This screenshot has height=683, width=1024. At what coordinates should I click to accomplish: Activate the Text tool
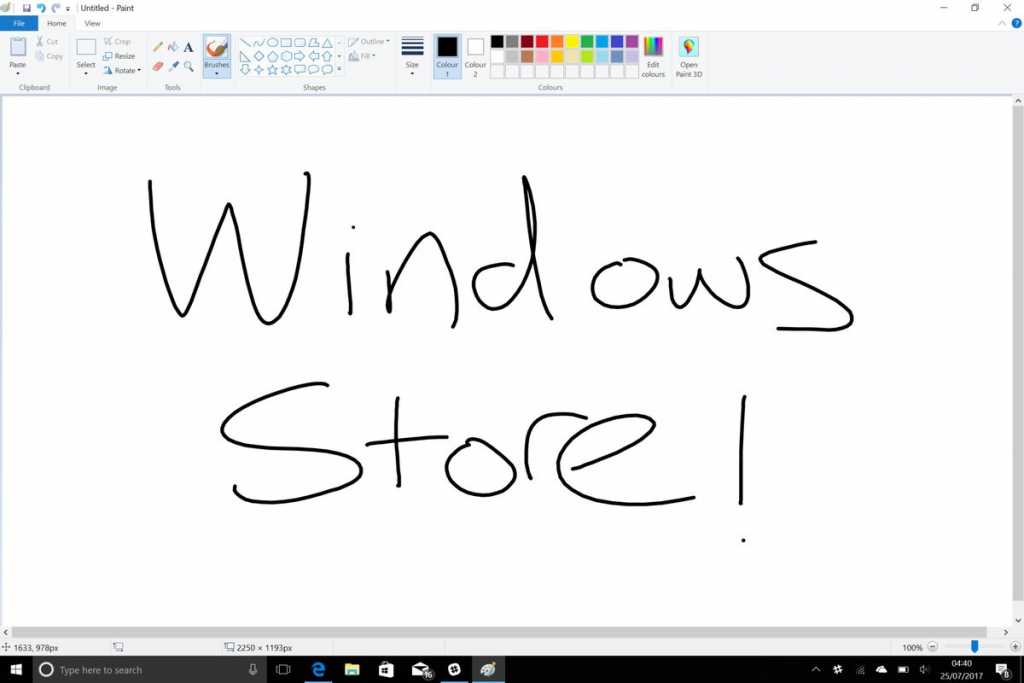(187, 46)
